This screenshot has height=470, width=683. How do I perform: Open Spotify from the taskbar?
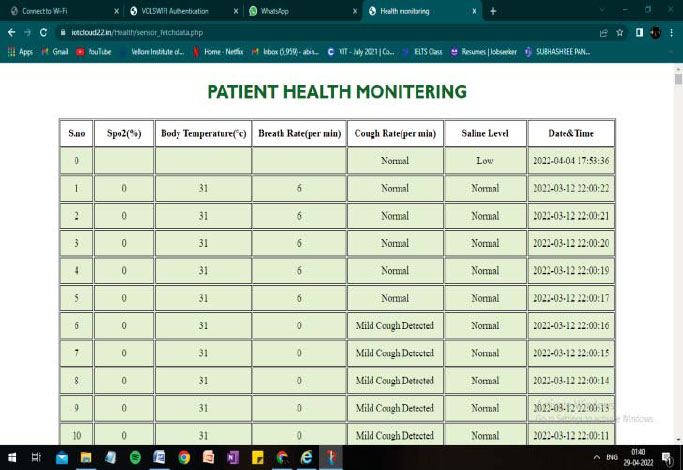coord(136,457)
